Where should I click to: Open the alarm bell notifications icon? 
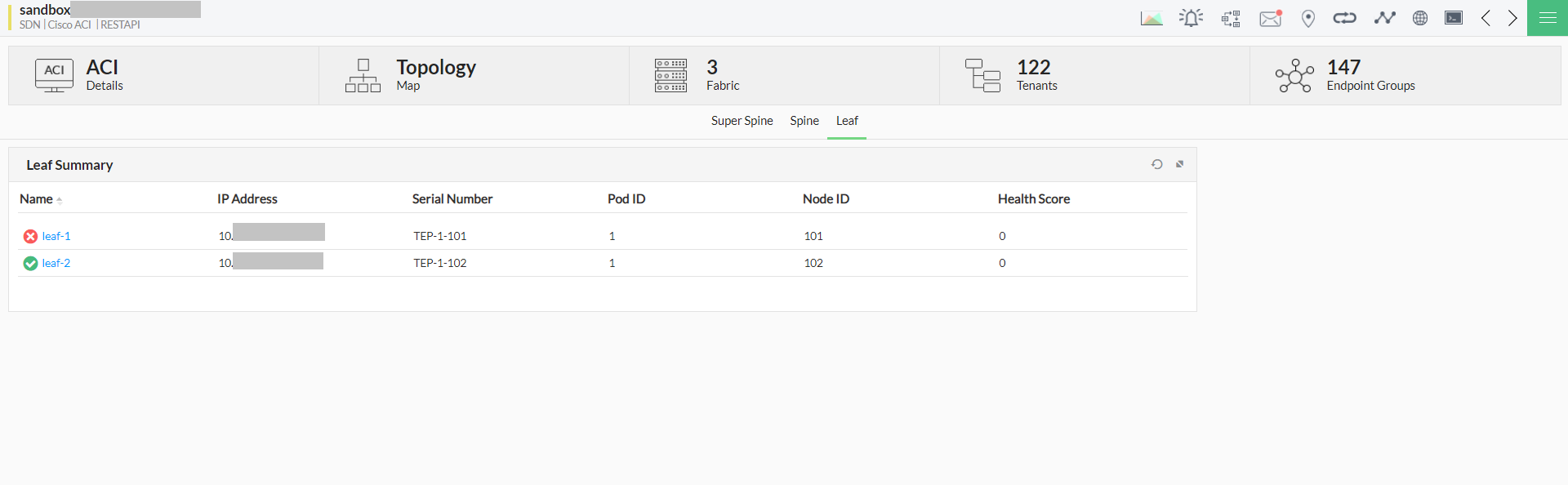1191,18
